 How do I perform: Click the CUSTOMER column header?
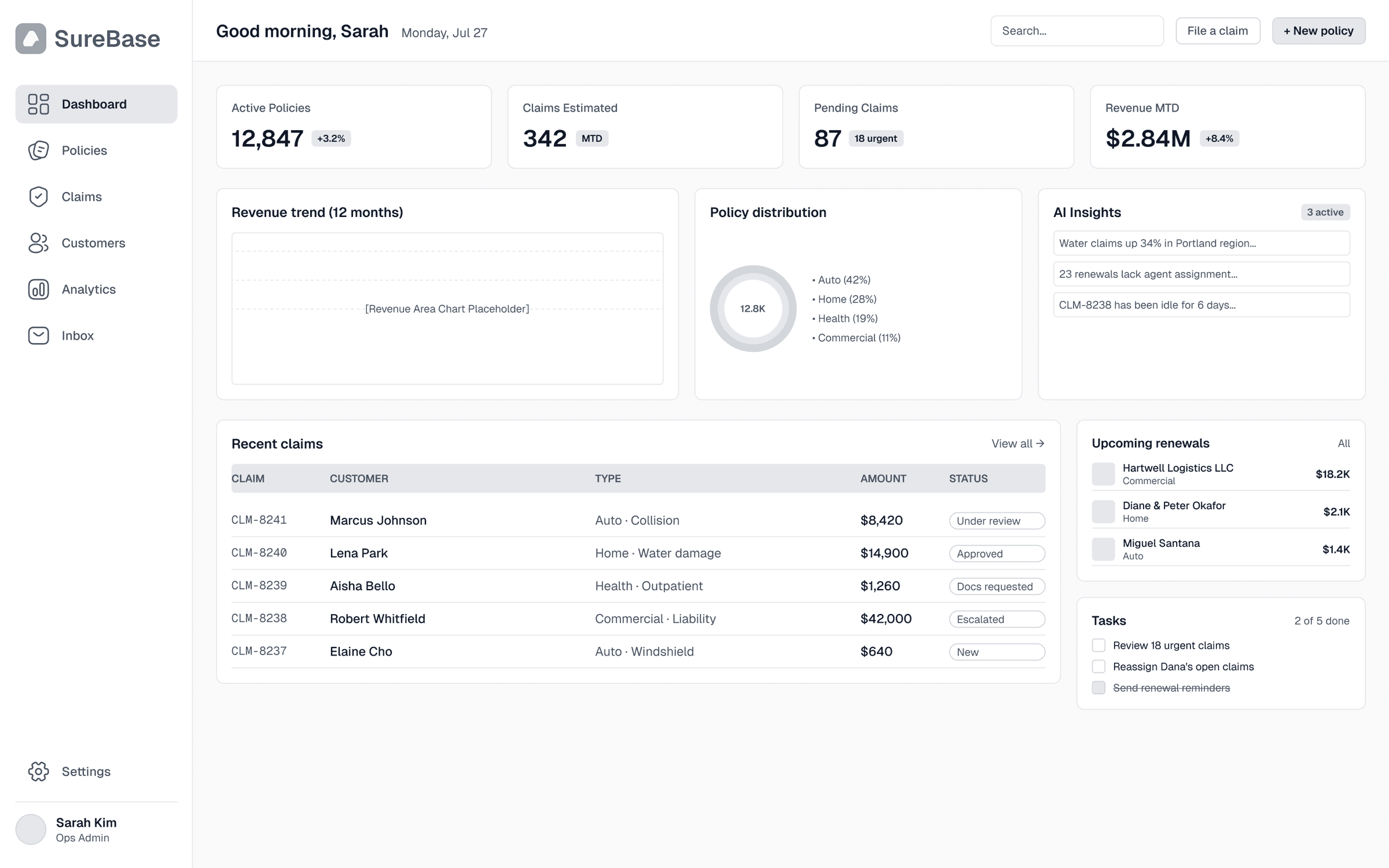359,479
